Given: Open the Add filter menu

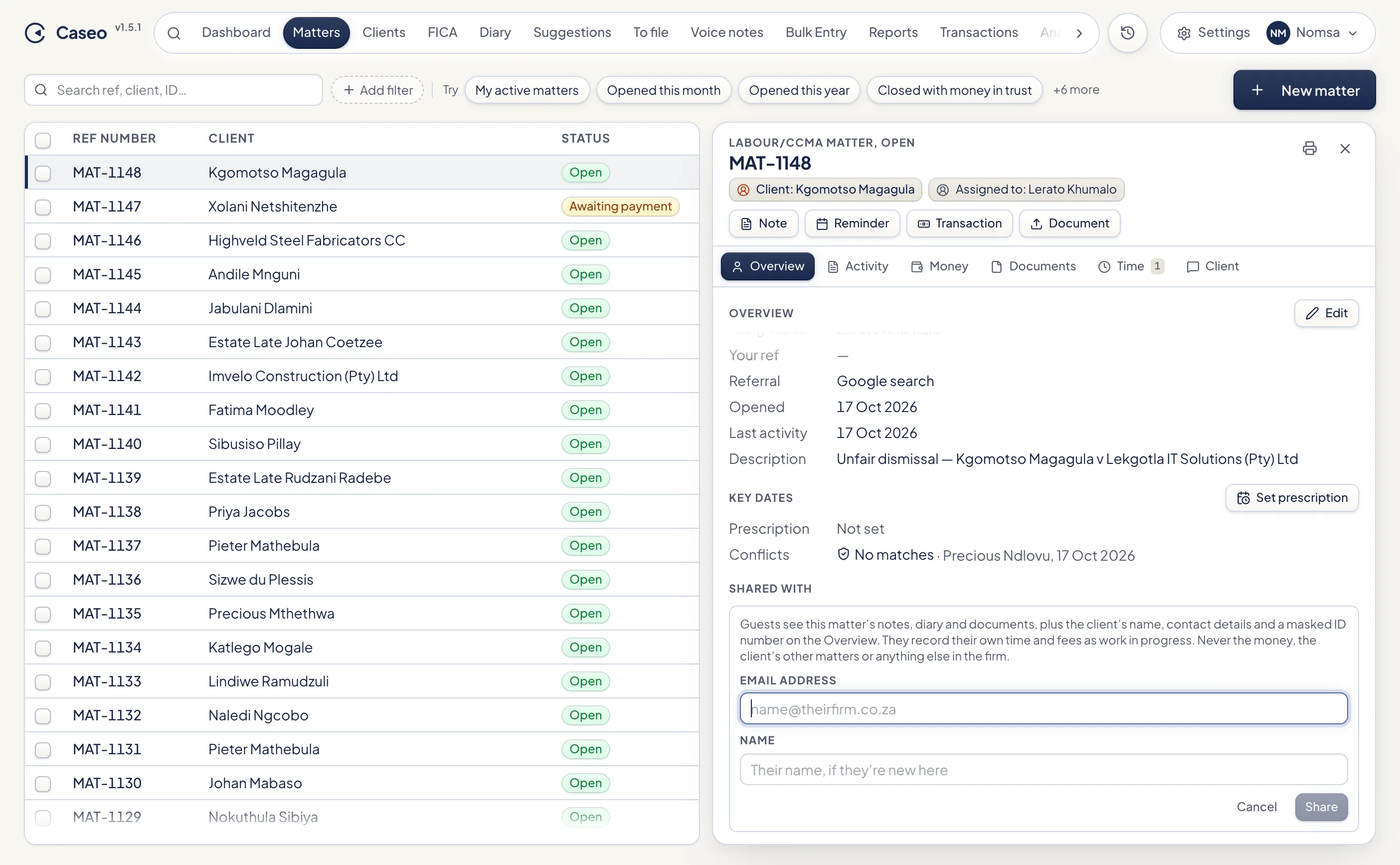Looking at the screenshot, I should (377, 90).
